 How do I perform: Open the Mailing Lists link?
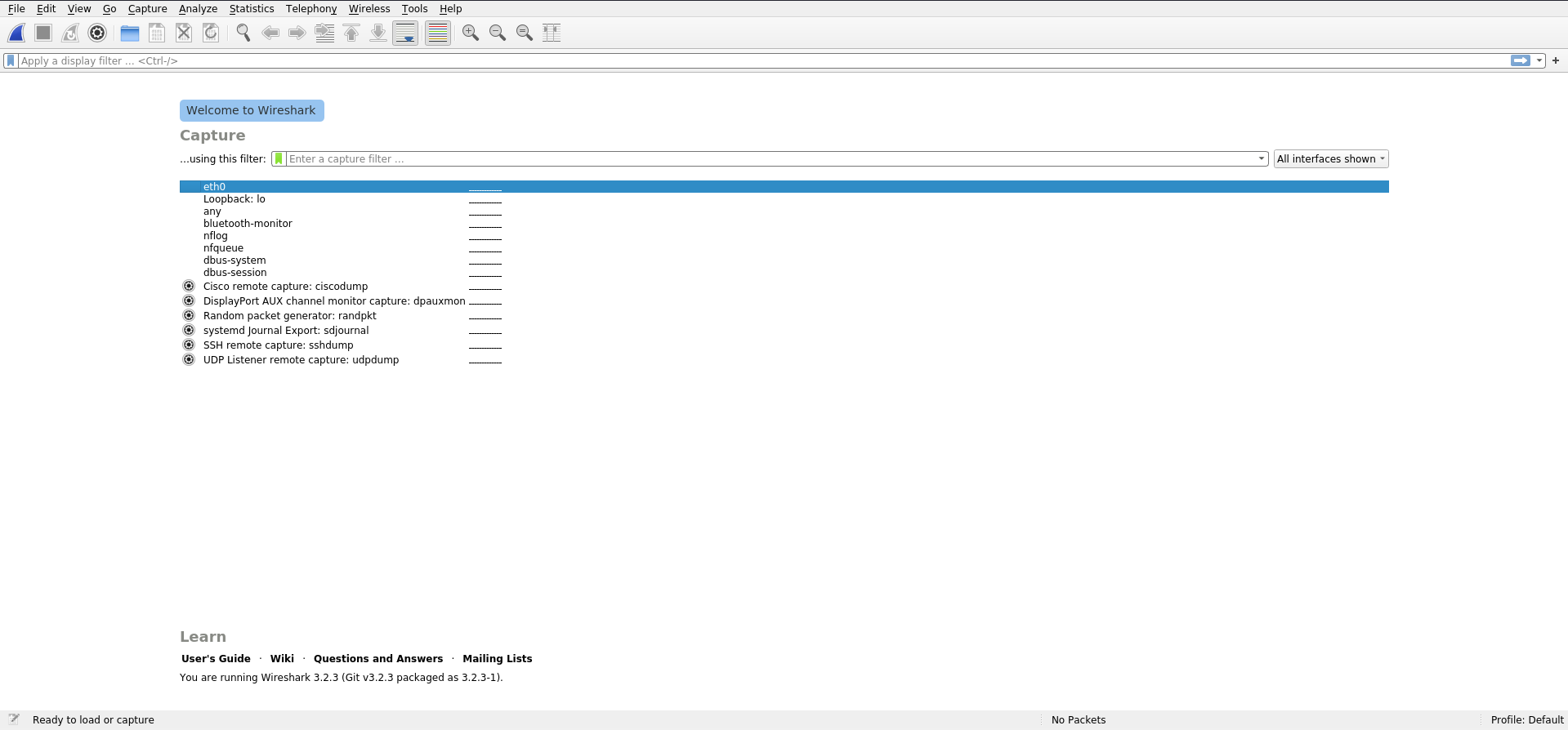coord(498,659)
